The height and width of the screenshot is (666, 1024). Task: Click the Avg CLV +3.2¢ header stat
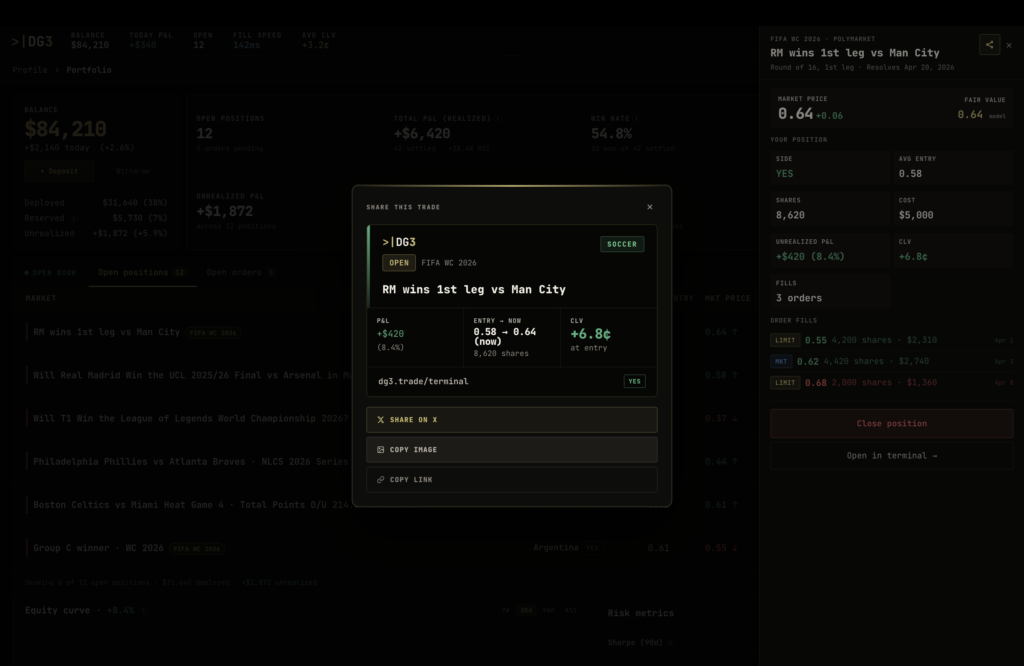pyautogui.click(x=319, y=40)
